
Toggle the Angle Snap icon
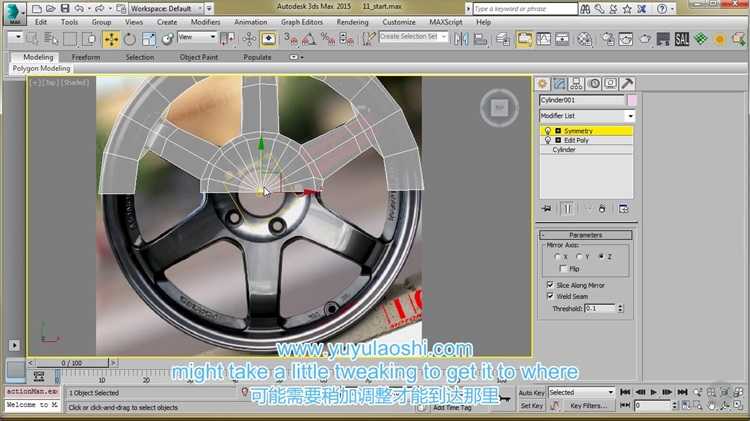[x=309, y=39]
